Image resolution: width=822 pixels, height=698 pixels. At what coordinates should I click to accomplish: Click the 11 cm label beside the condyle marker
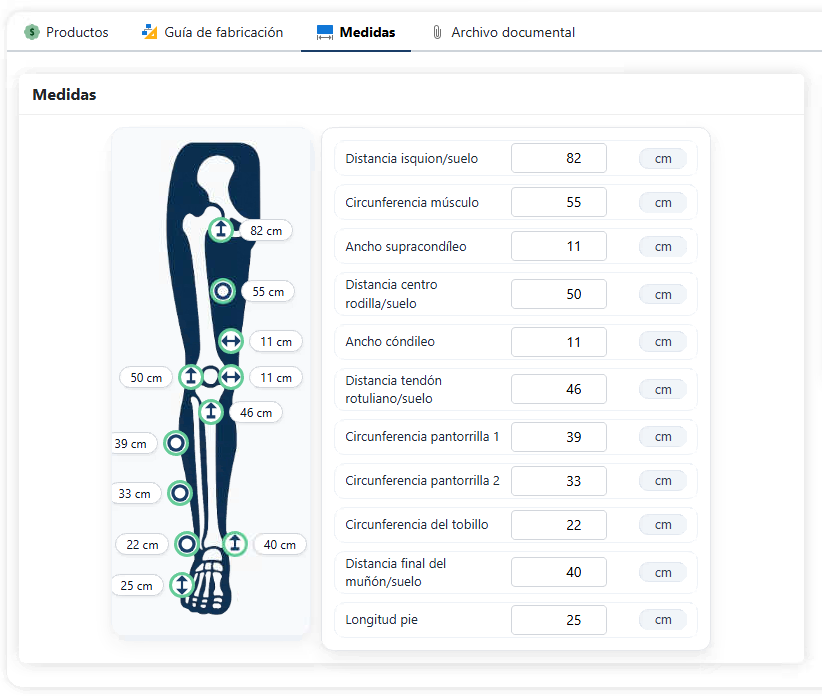pos(275,378)
